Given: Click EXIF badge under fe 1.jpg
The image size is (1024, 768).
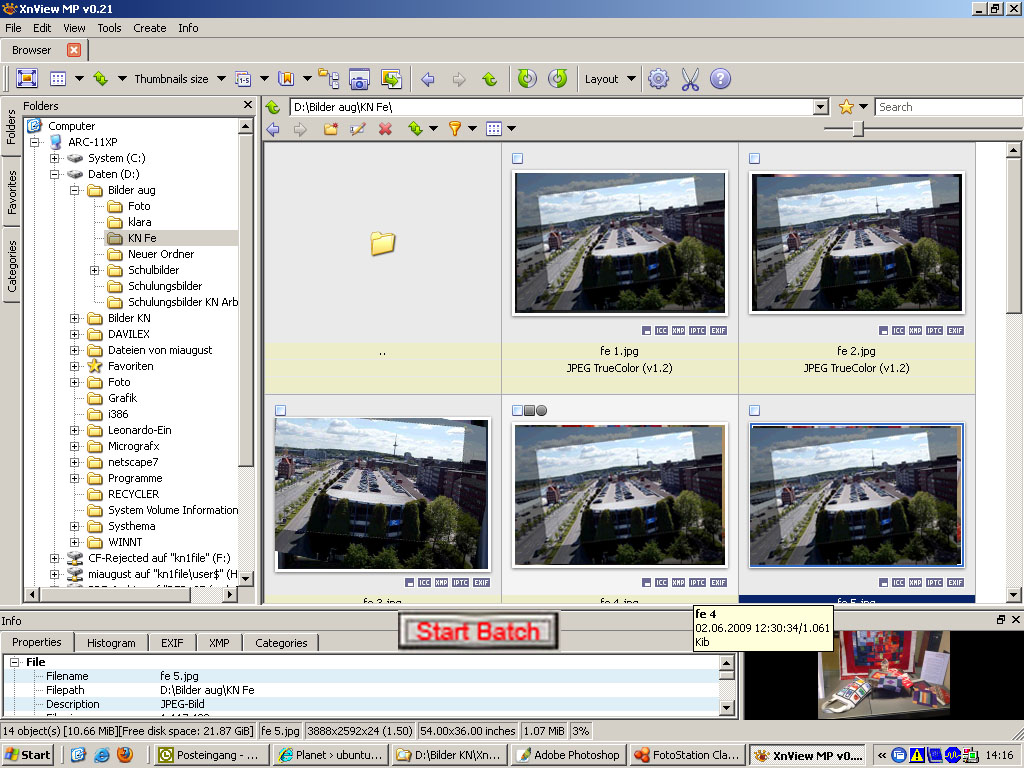Looking at the screenshot, I should click(718, 330).
